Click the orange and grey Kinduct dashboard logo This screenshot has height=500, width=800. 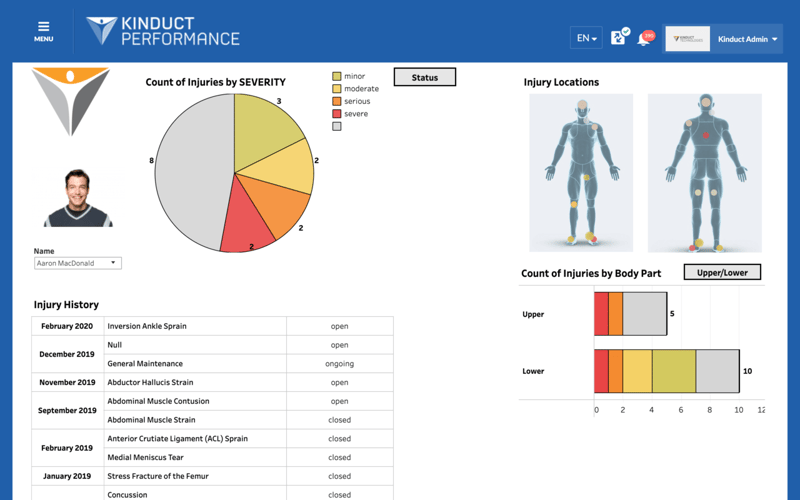point(70,100)
